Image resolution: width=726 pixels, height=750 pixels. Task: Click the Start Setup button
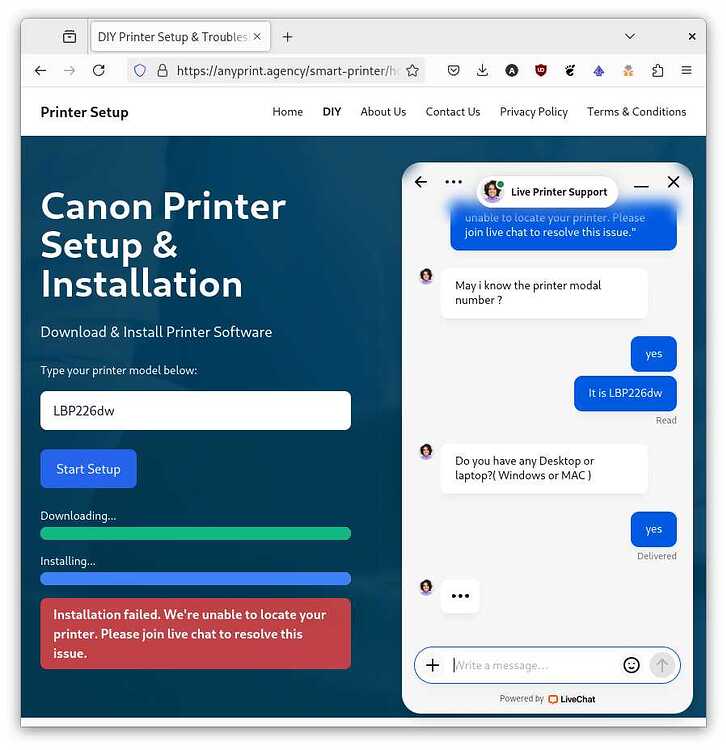[x=88, y=469]
